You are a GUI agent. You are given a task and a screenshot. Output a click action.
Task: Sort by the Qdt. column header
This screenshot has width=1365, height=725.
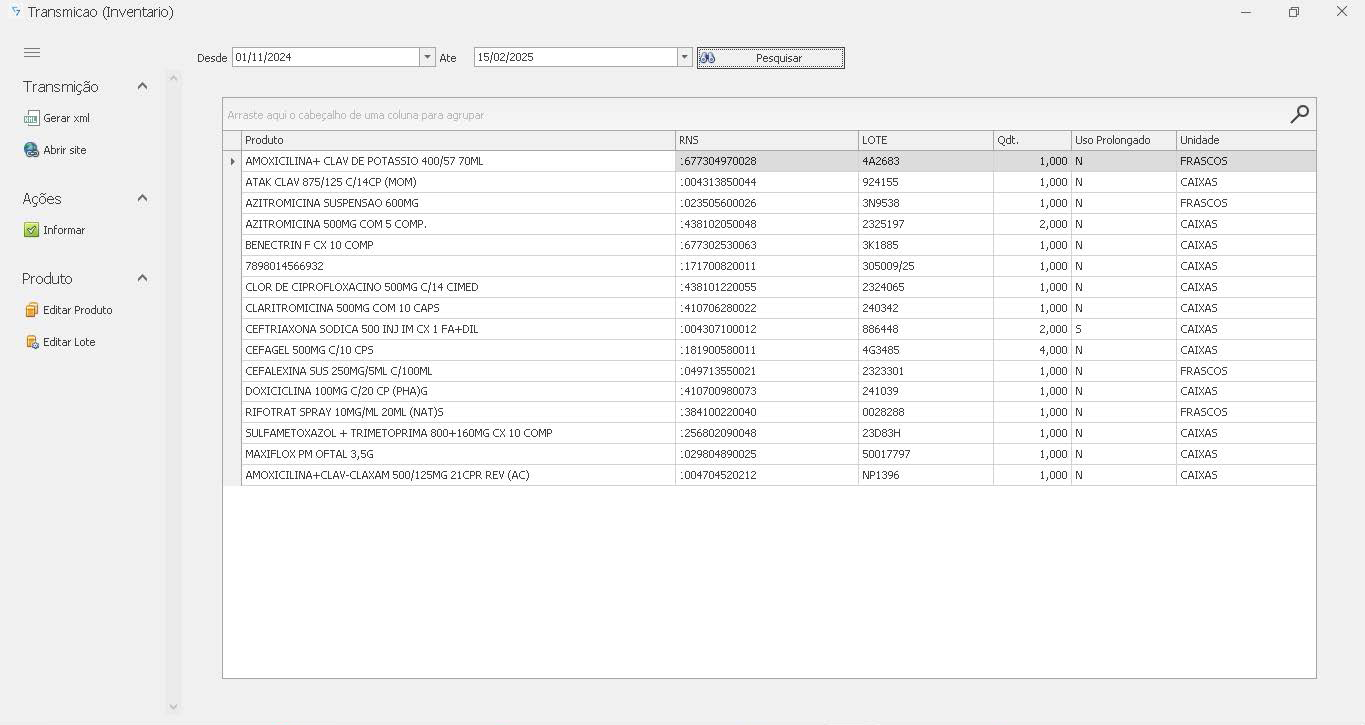(x=1032, y=140)
